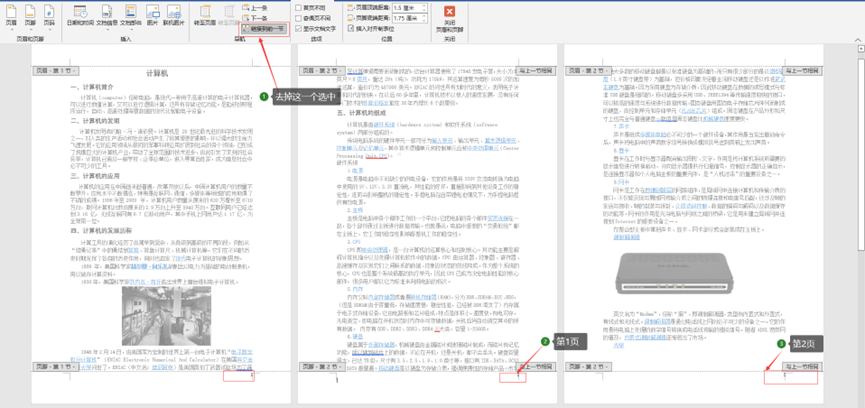Insert a 图片 picture into header

click(x=153, y=15)
